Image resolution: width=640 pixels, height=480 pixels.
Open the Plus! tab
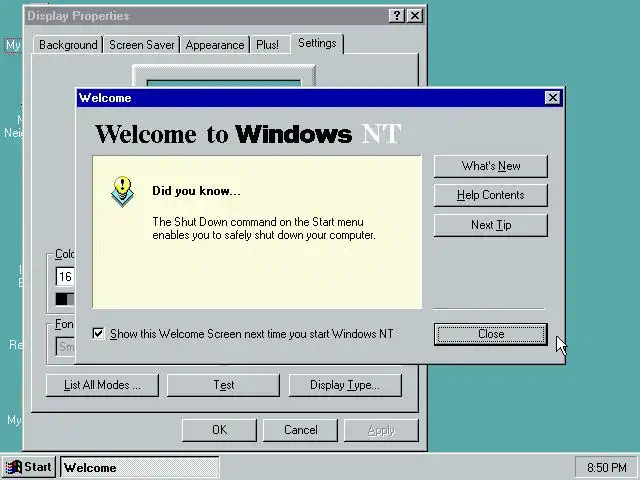coord(267,45)
